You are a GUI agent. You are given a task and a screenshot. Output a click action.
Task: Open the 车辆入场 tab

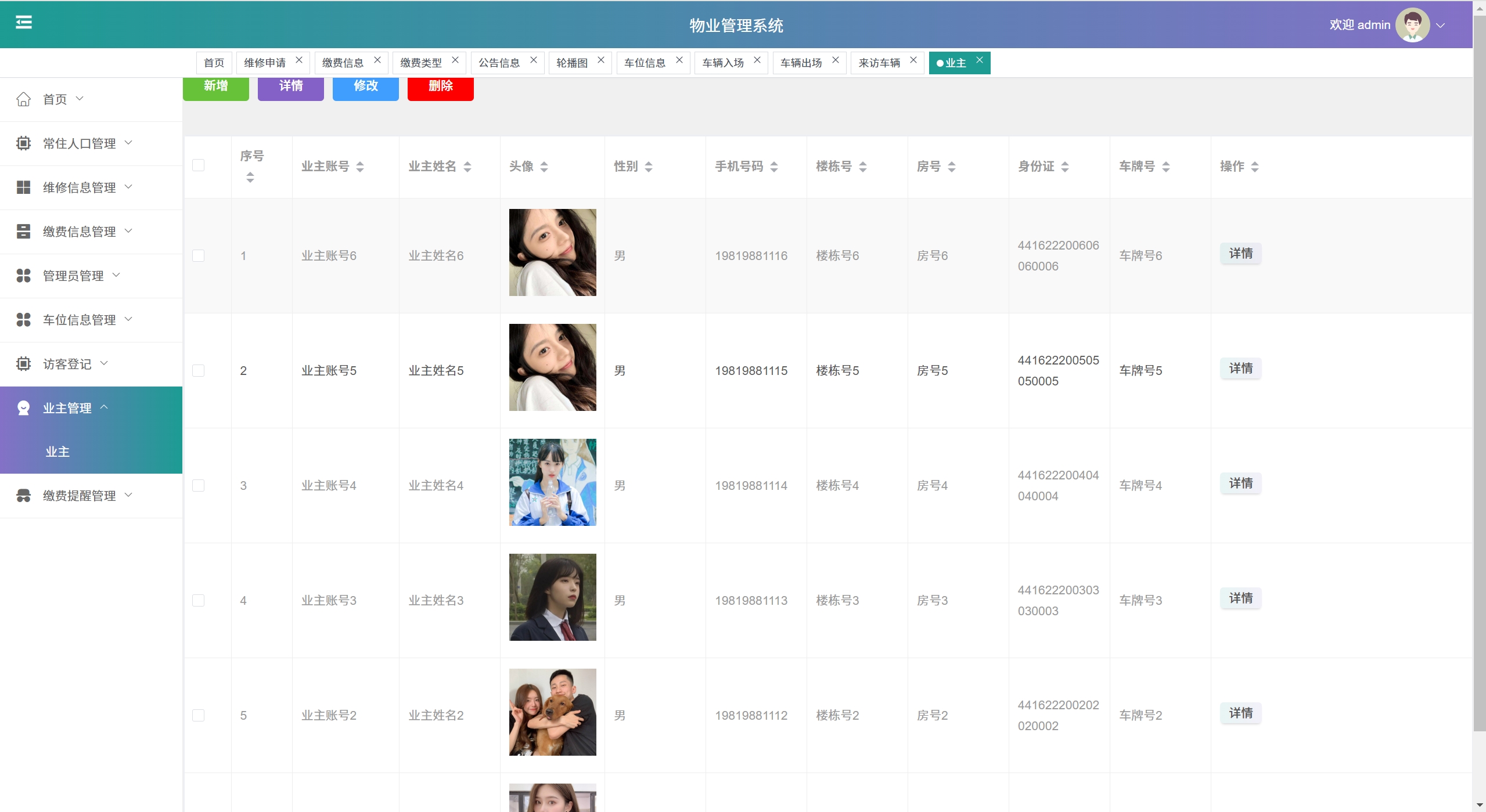pyautogui.click(x=722, y=63)
